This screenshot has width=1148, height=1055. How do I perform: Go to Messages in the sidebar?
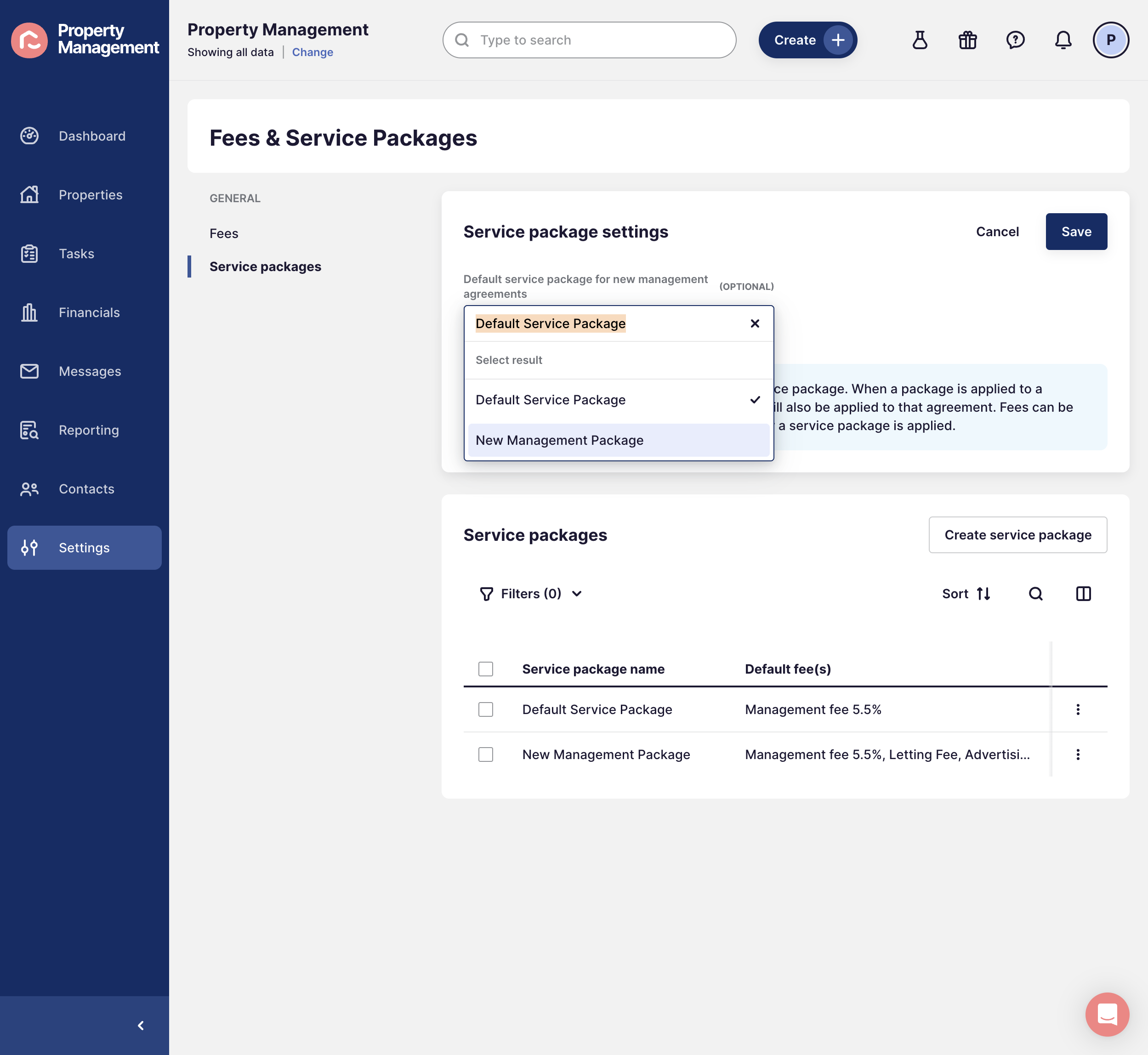click(85, 371)
